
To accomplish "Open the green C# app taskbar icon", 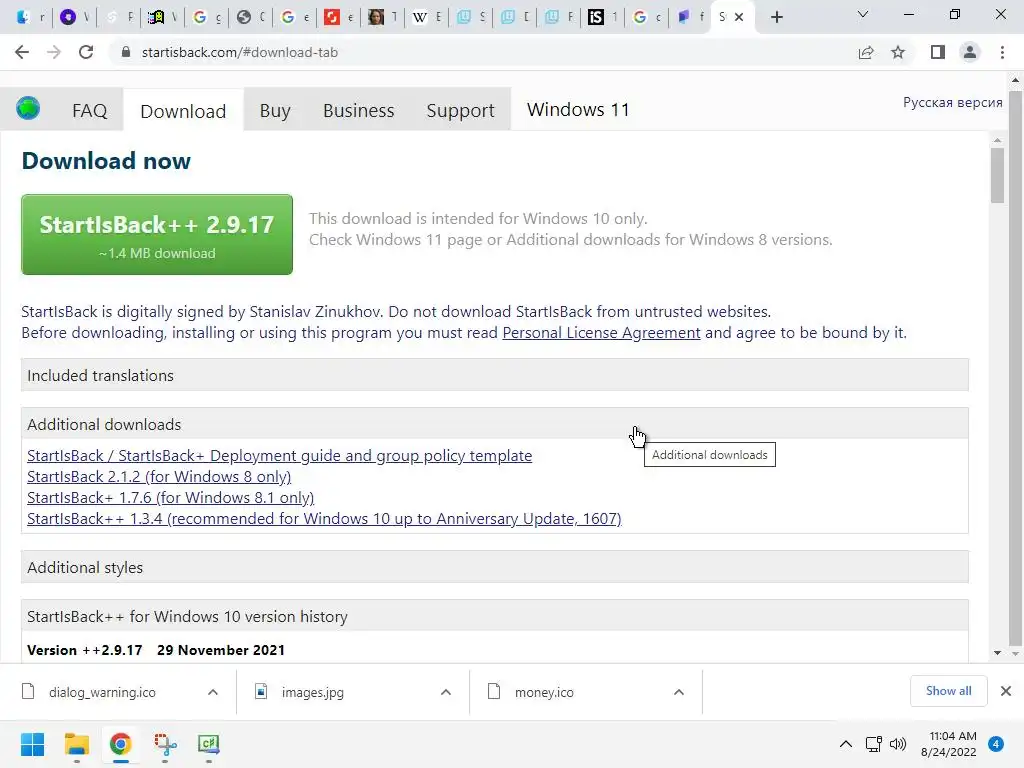I will click(208, 744).
